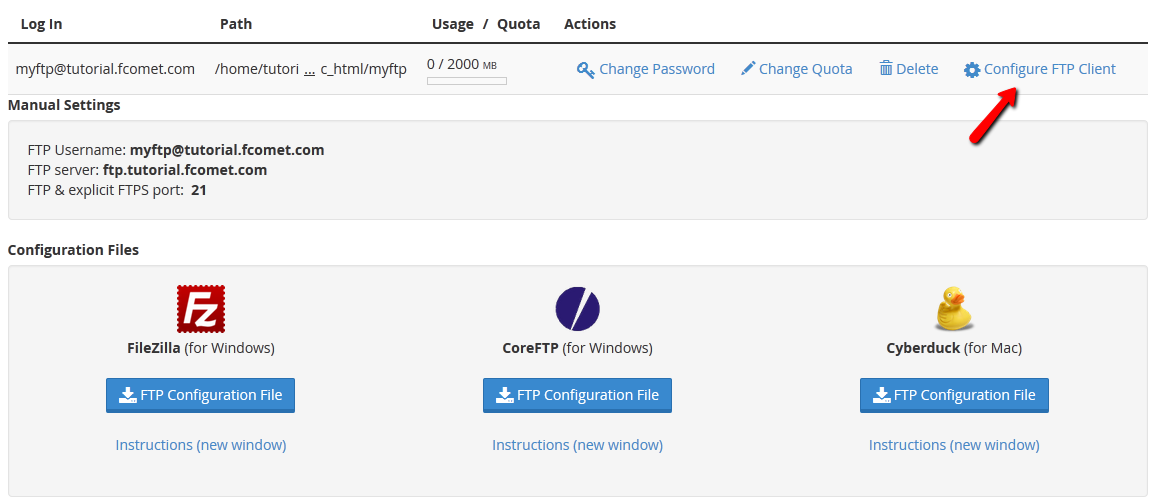Download the CoreFTP FTP Configuration File
The image size is (1156, 501).
pos(577,395)
